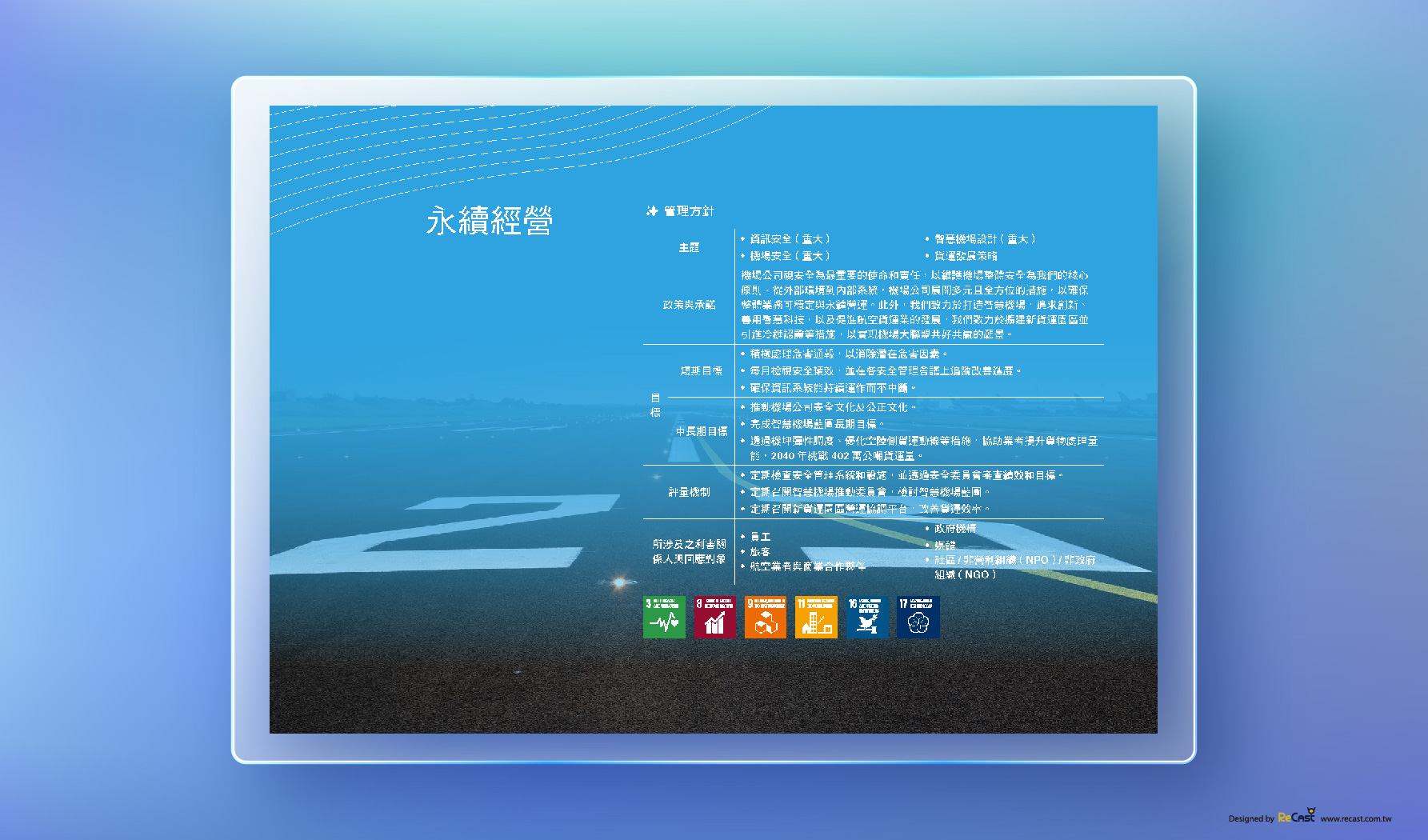Click the bullet 推動機場公司安全文化及公正文化

coord(828,407)
